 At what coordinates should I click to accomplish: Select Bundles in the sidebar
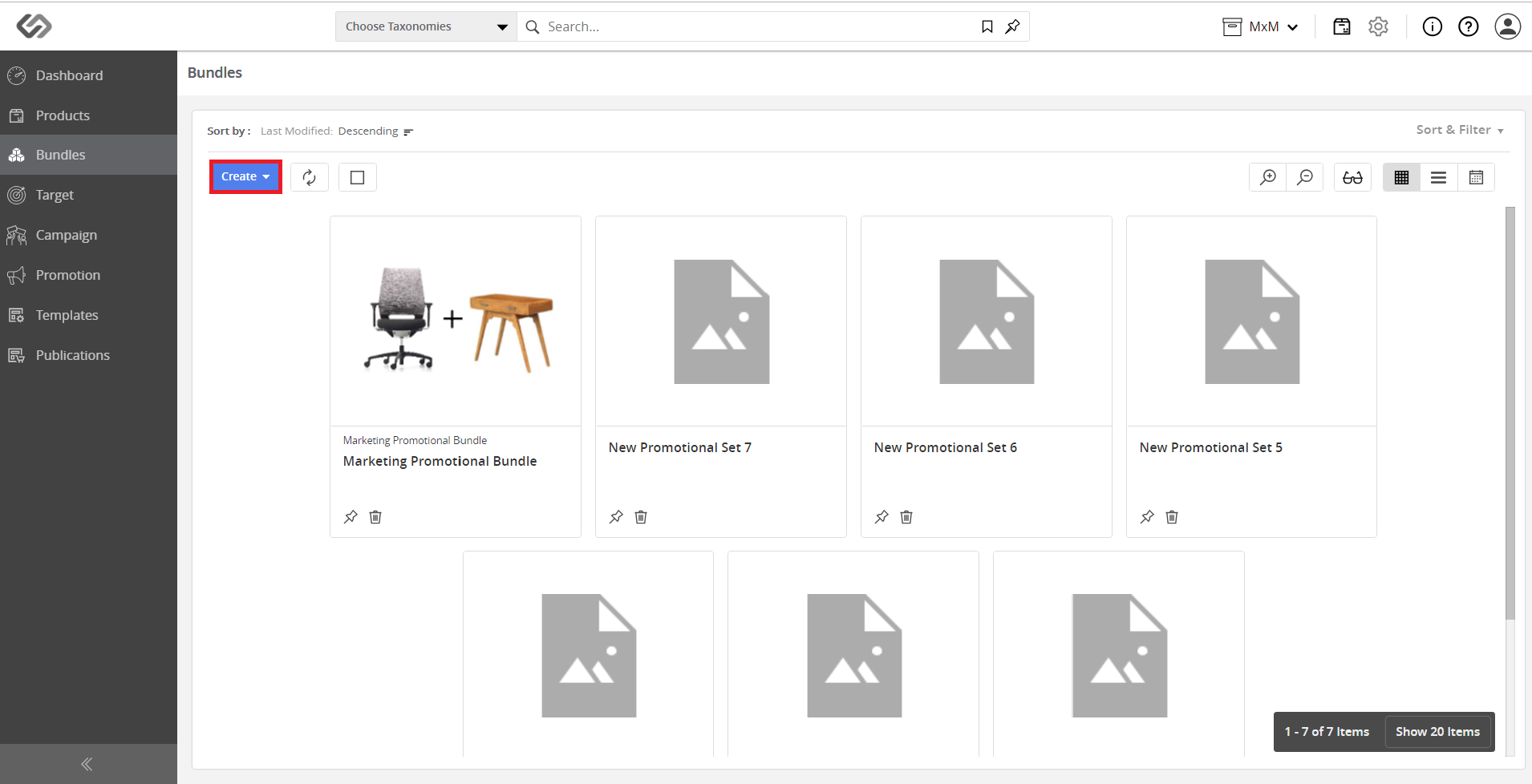point(88,155)
